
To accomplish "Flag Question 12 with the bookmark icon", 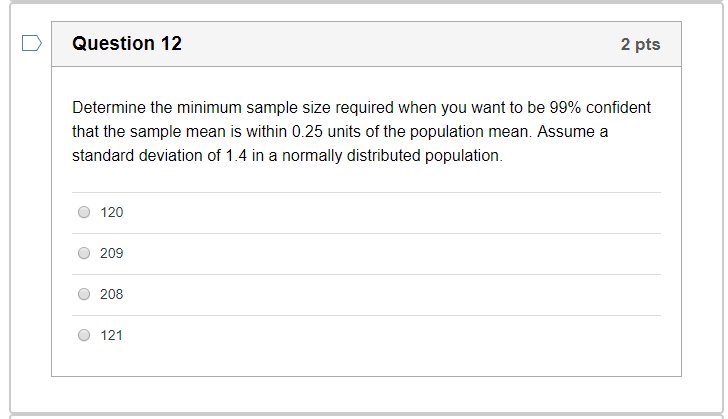I will [32, 43].
